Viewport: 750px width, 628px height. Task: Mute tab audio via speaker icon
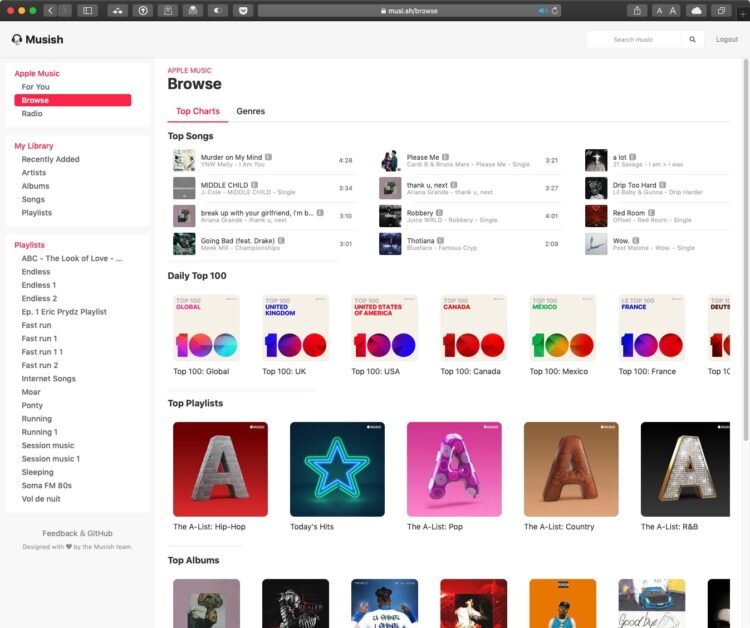click(542, 11)
